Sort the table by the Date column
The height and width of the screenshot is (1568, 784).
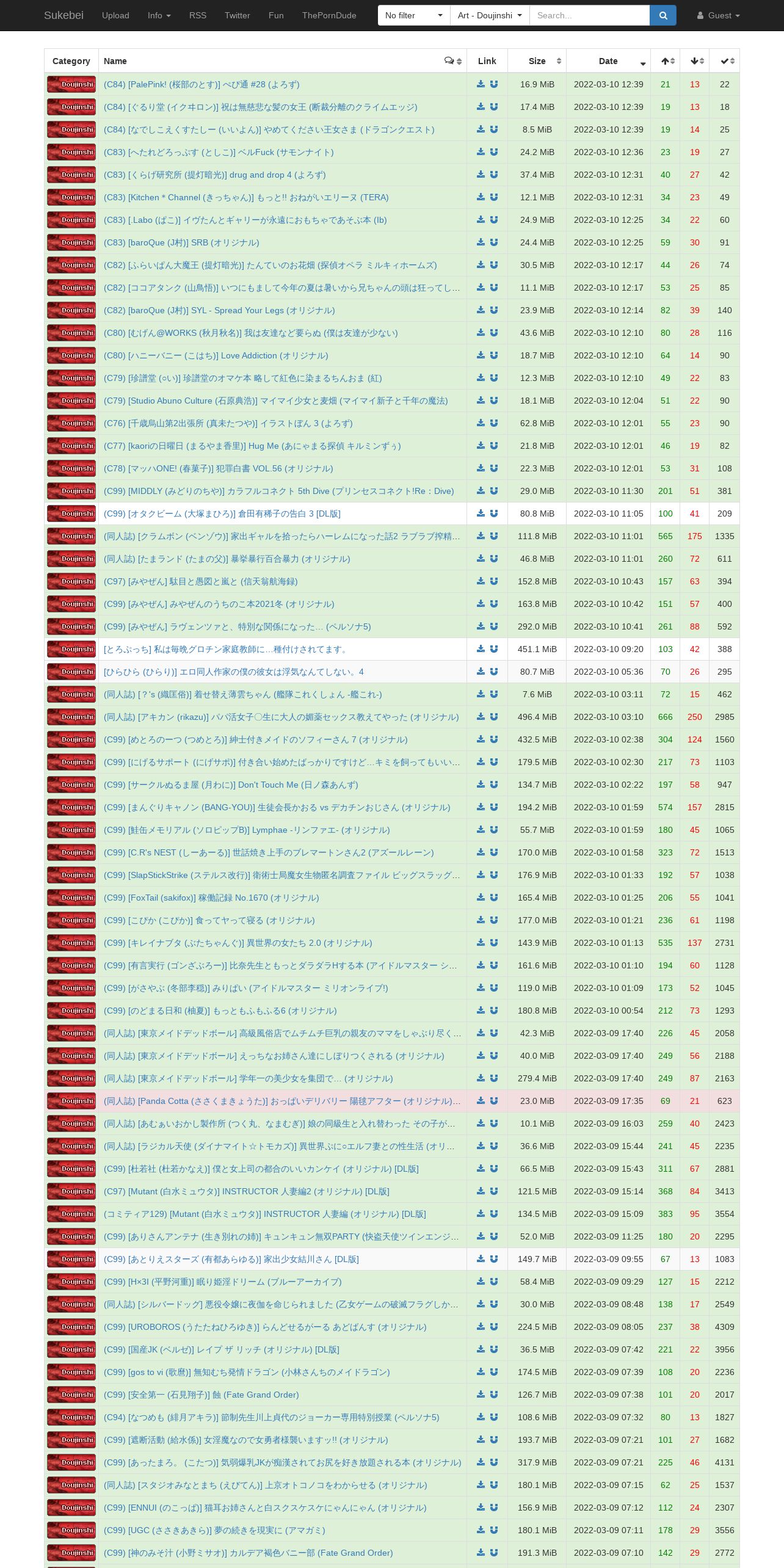pos(609,61)
